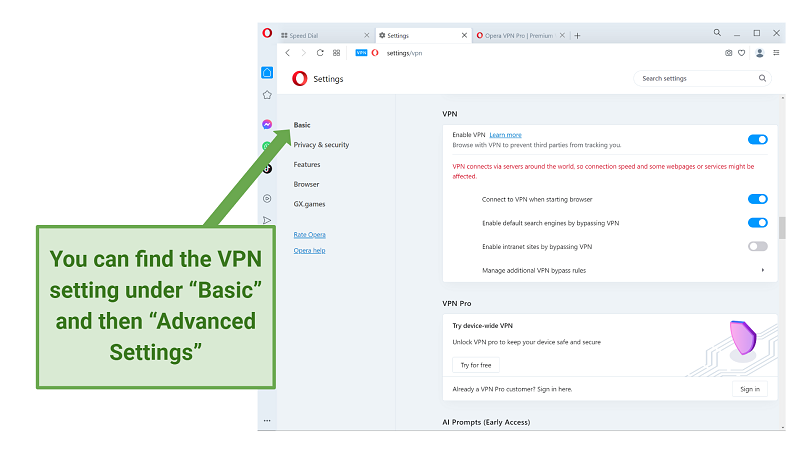Click the 'VPN Pro' section heading
The width and height of the screenshot is (806, 453).
point(456,303)
